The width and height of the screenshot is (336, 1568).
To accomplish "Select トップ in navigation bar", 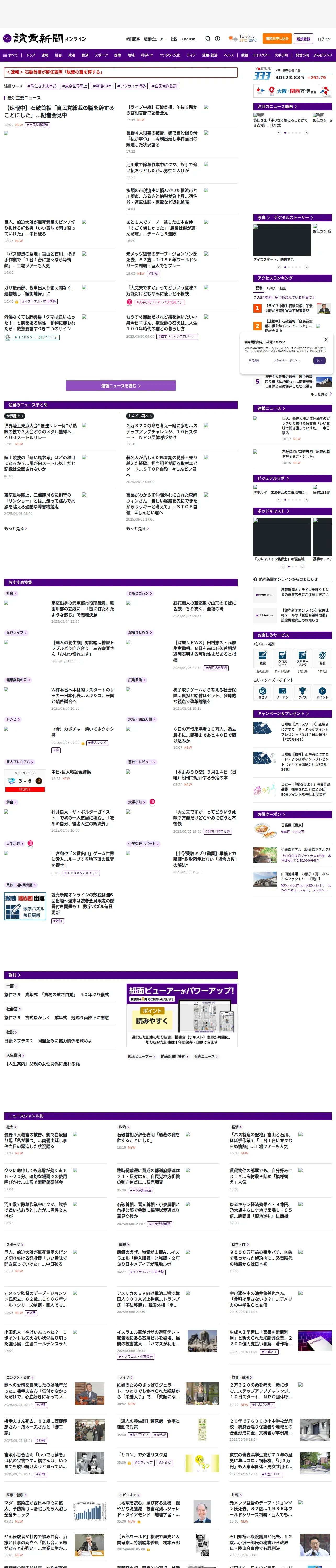I will [31, 55].
